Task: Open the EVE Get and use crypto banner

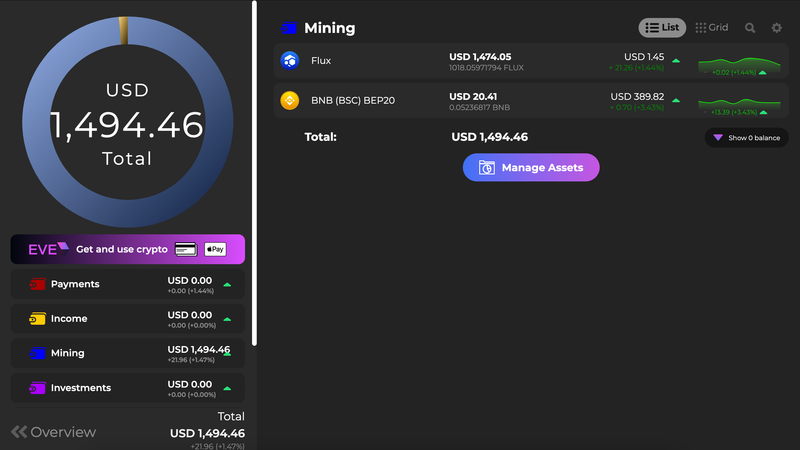Action: click(x=127, y=249)
